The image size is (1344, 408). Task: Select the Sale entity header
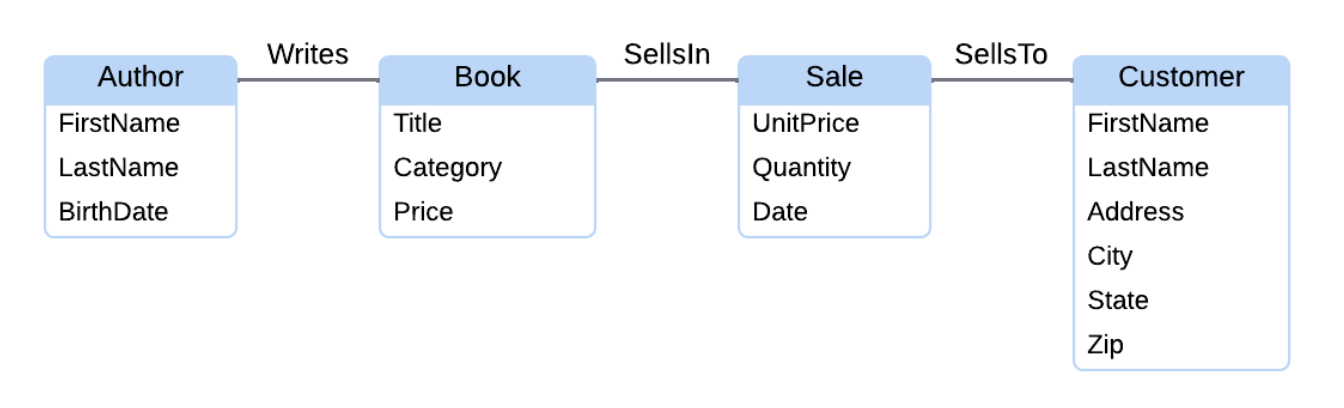pyautogui.click(x=833, y=78)
